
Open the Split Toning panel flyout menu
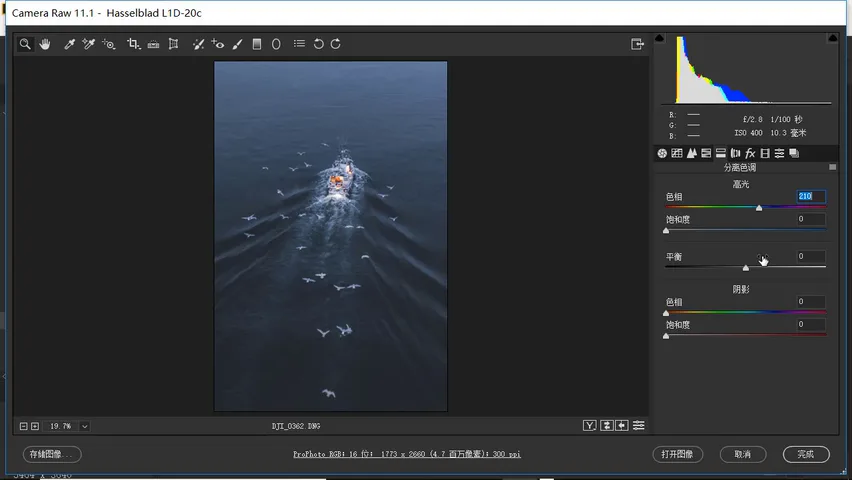(x=832, y=167)
